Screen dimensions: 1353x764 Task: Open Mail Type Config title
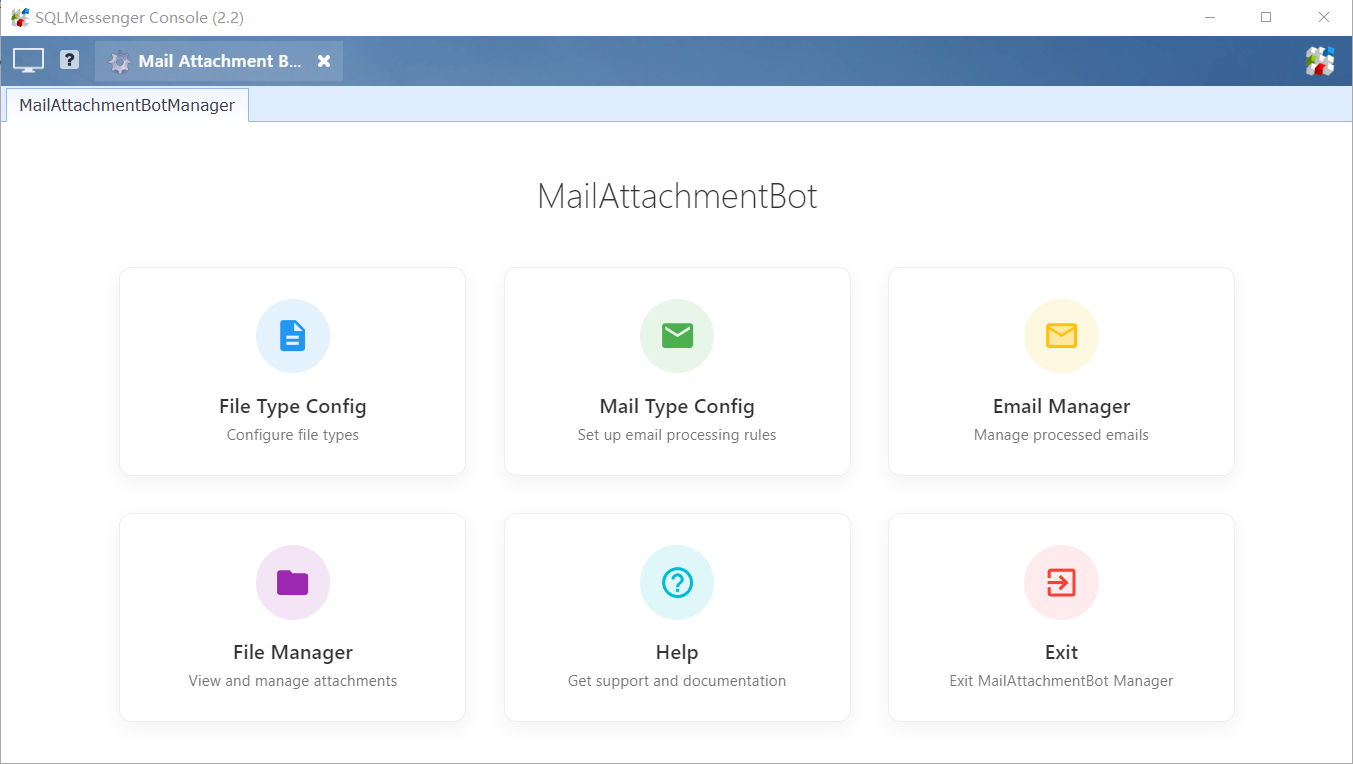[677, 407]
